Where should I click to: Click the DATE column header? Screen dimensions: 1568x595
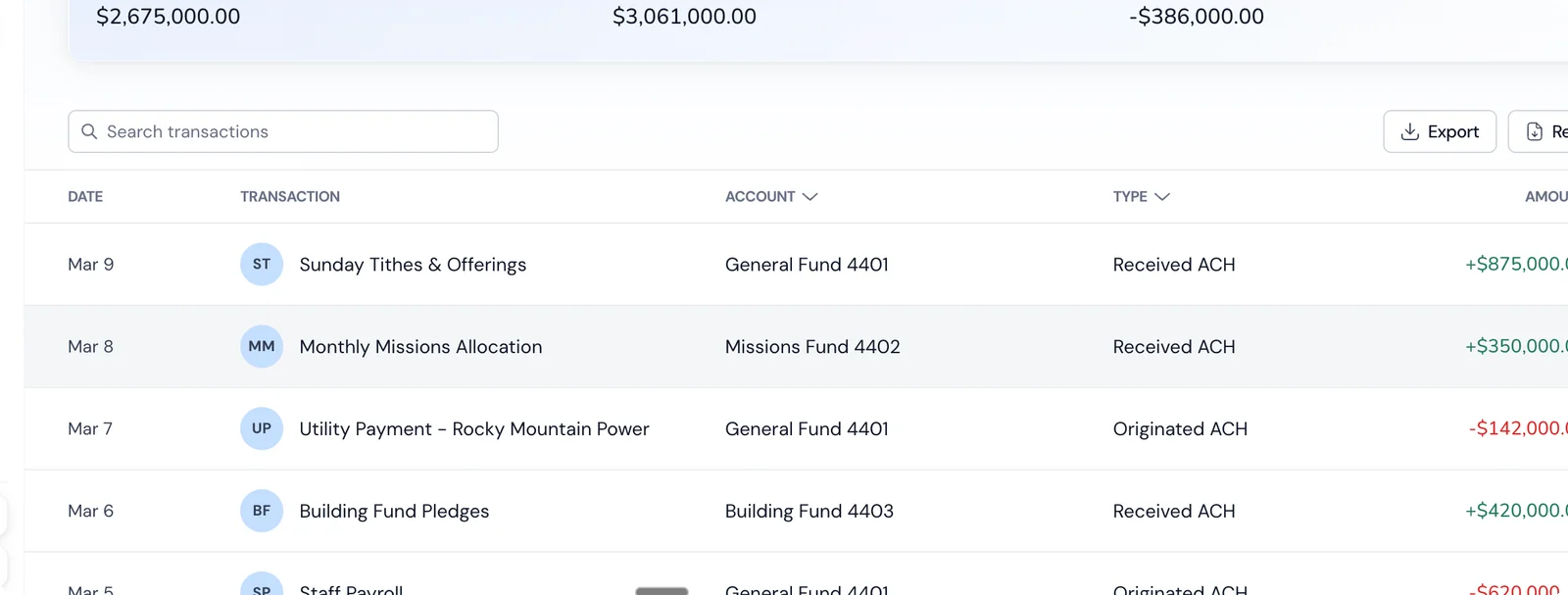pyautogui.click(x=85, y=196)
